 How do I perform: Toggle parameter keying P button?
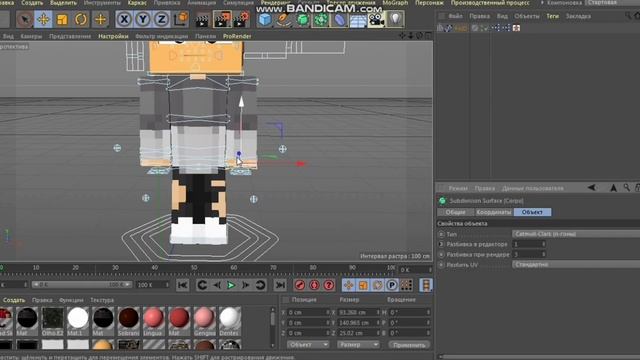coord(392,285)
